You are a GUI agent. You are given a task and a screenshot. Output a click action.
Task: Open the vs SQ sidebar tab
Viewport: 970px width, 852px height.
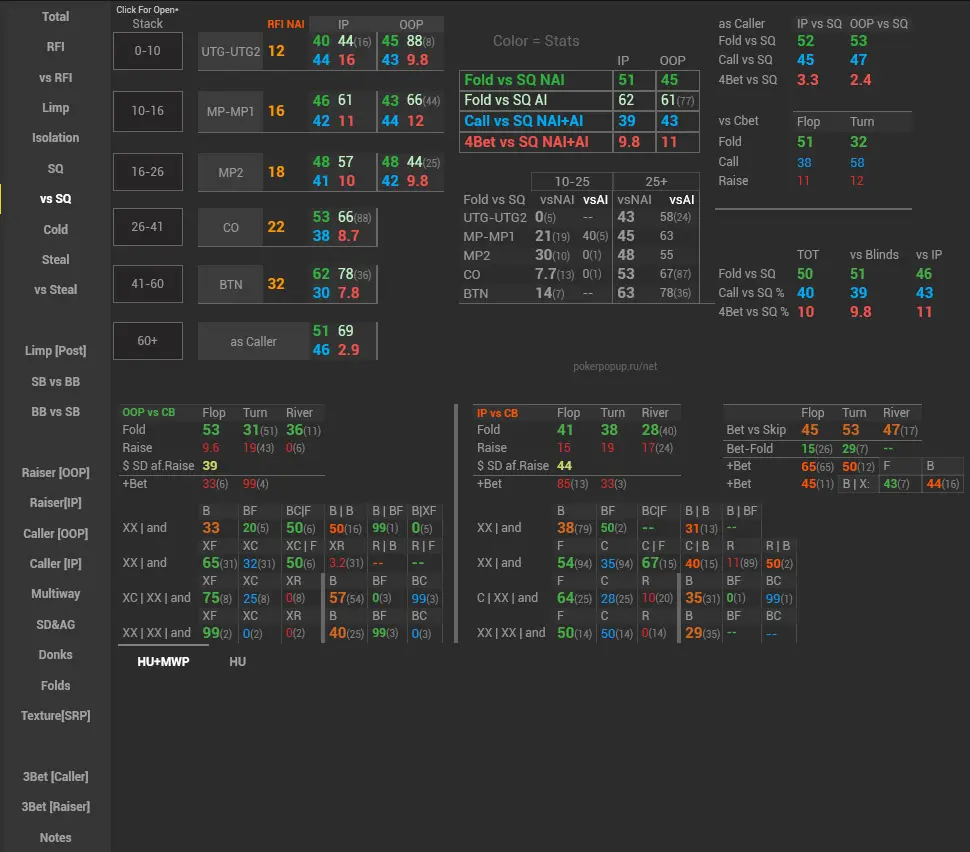pyautogui.click(x=55, y=198)
